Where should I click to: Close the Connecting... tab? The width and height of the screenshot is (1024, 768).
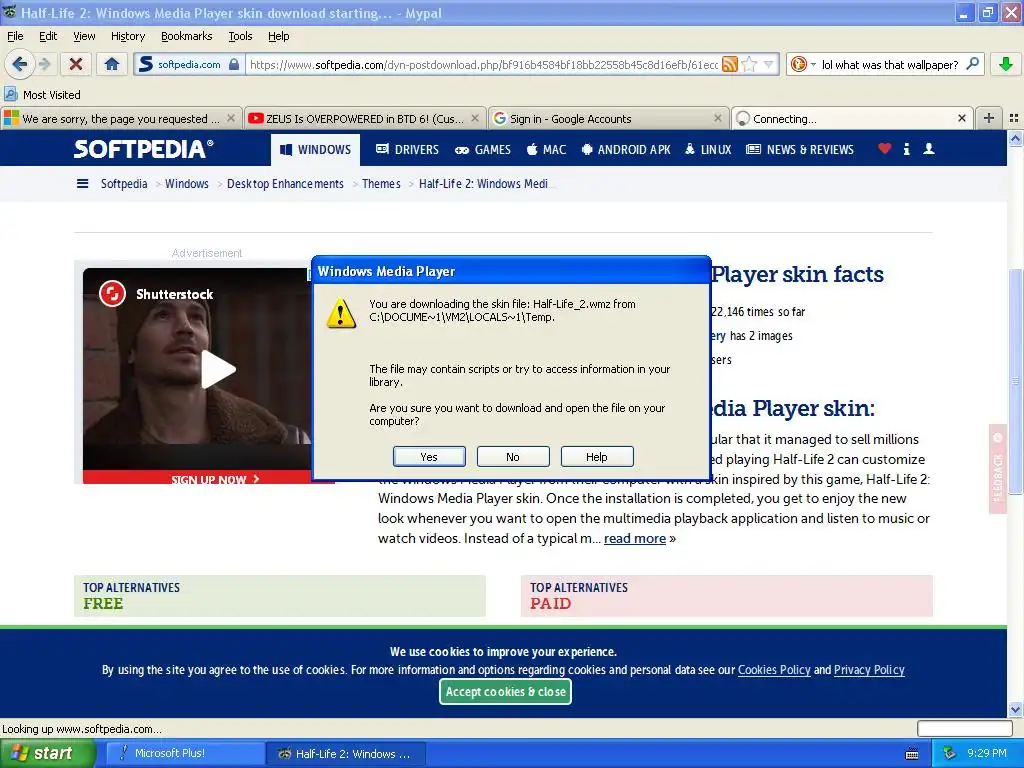coord(961,118)
